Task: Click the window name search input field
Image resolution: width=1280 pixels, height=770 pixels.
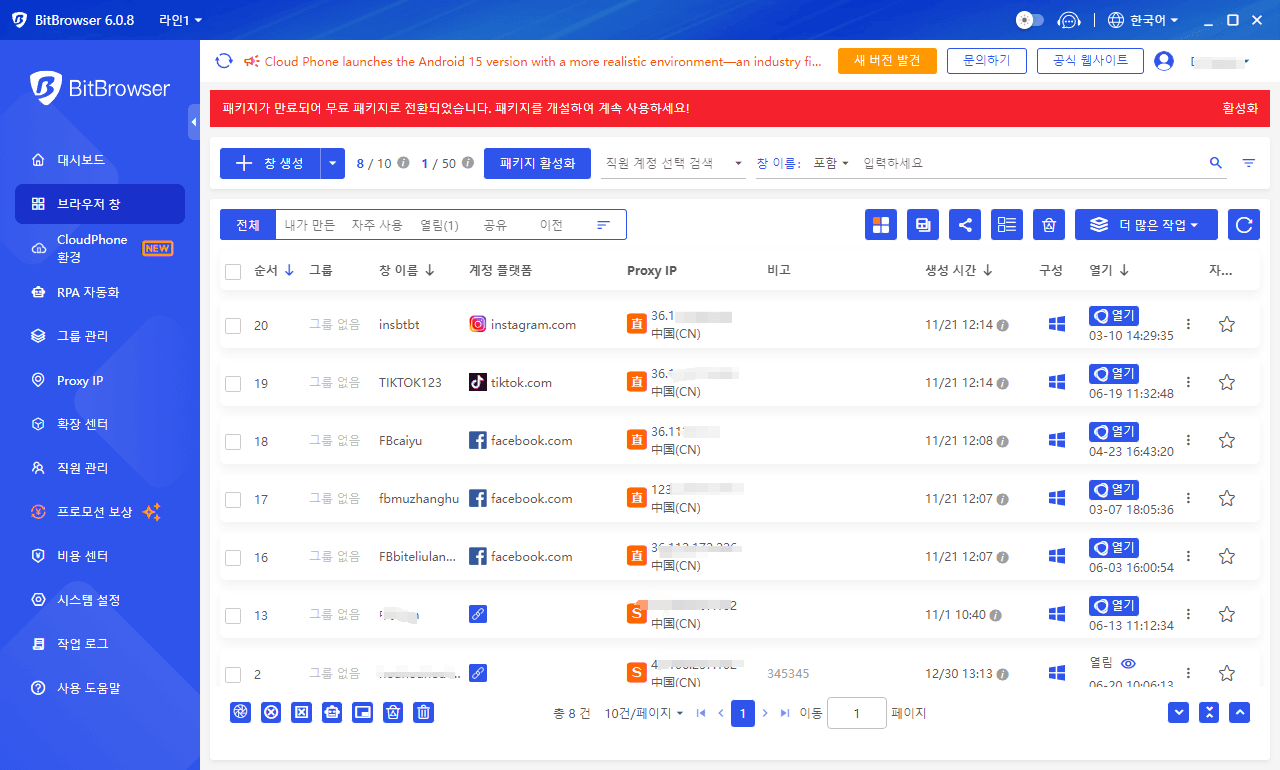Action: 1030,163
